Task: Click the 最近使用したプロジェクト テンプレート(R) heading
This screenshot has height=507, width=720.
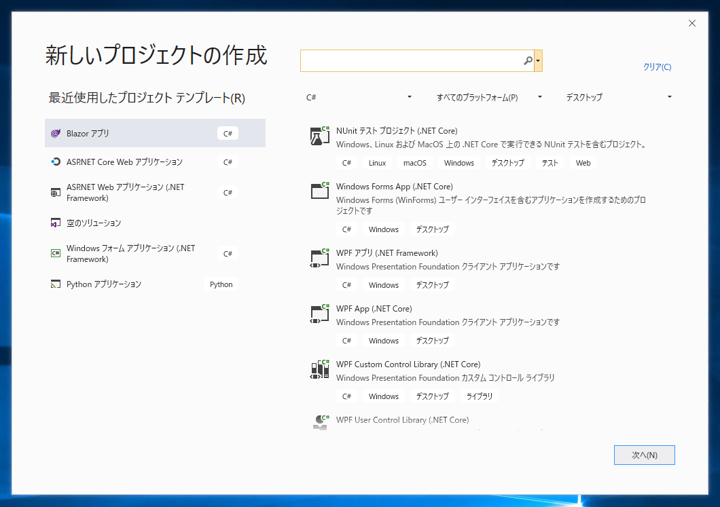Action: coord(147,98)
